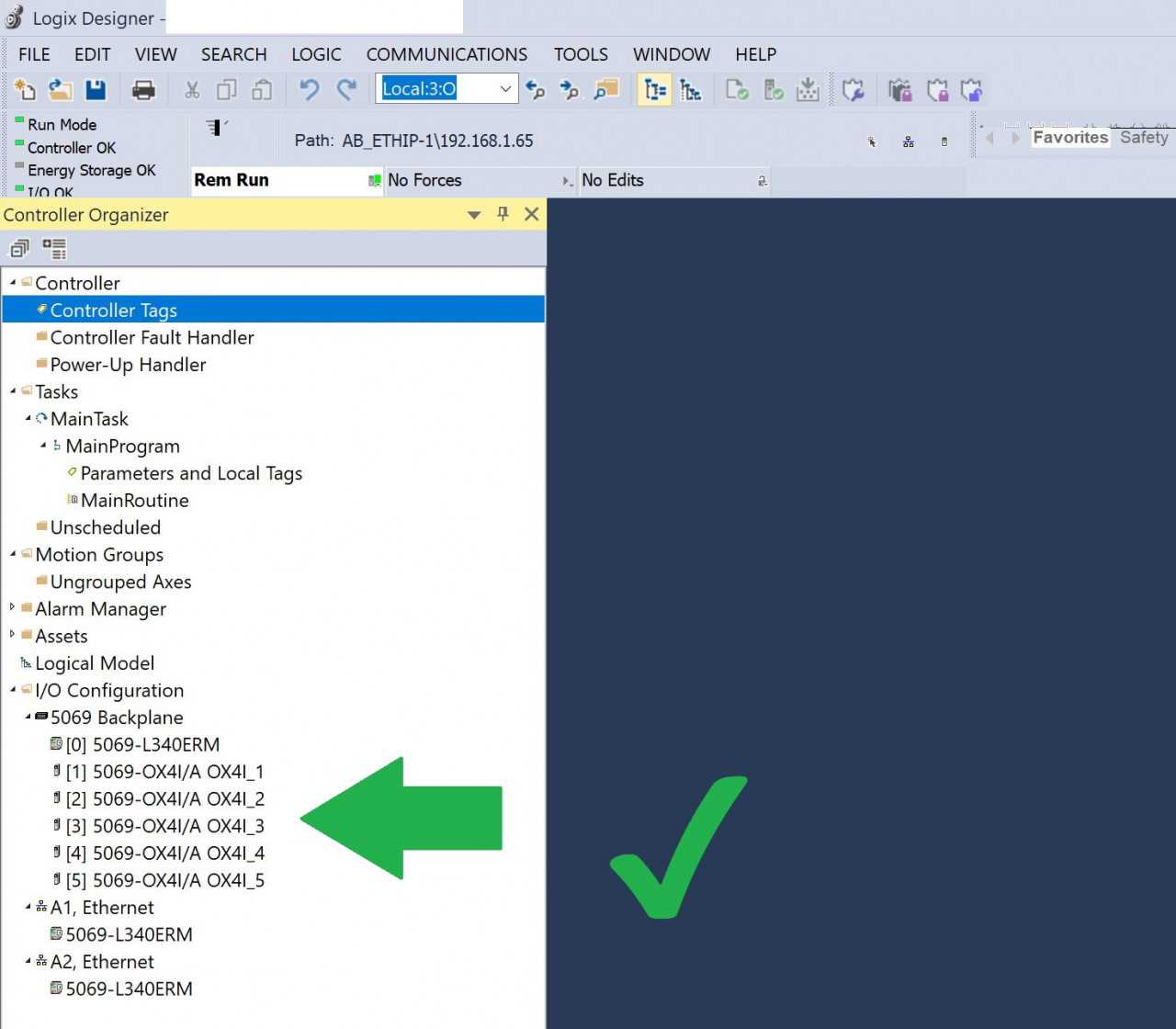Open the COMMUNICATIONS menu

click(447, 54)
